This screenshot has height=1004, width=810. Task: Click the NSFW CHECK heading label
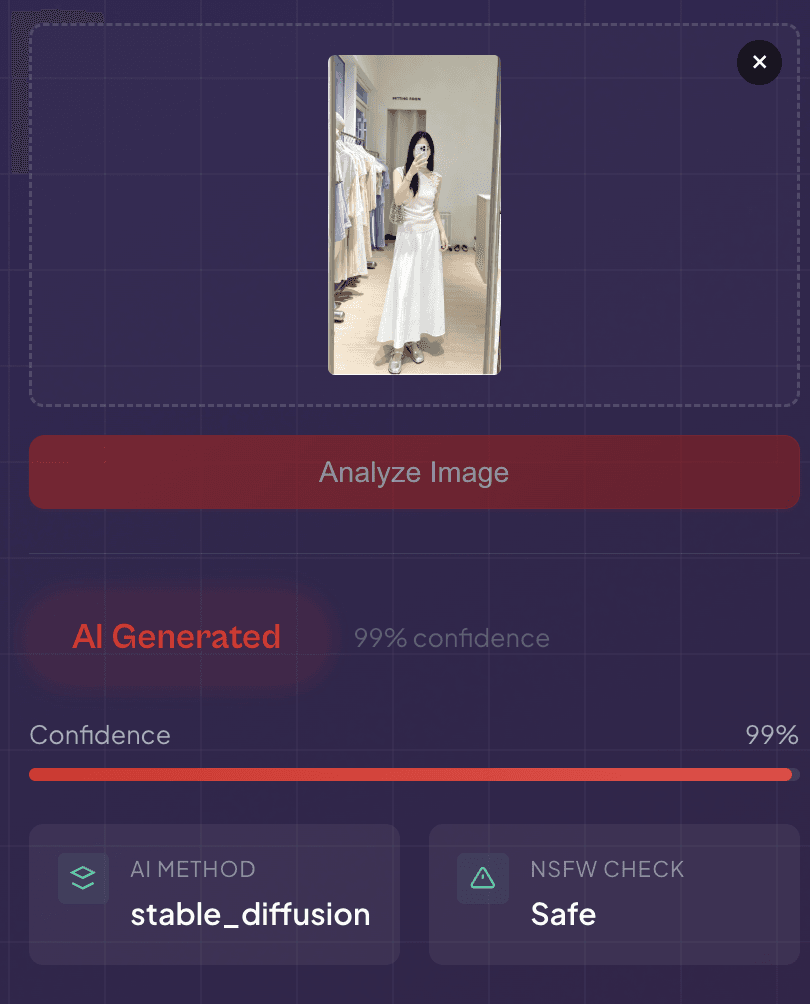click(x=607, y=869)
